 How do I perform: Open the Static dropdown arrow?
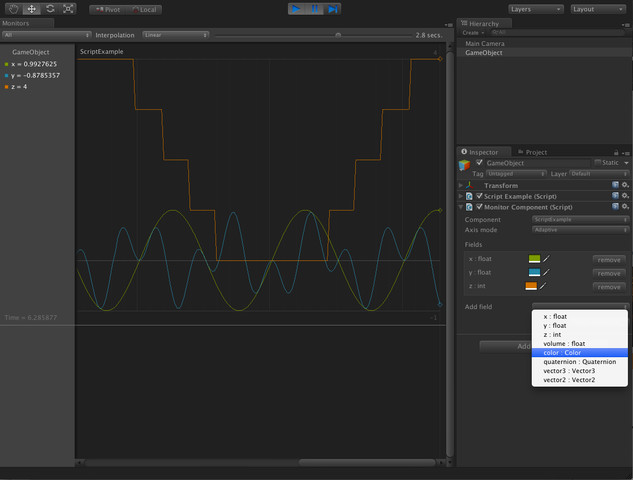click(626, 163)
